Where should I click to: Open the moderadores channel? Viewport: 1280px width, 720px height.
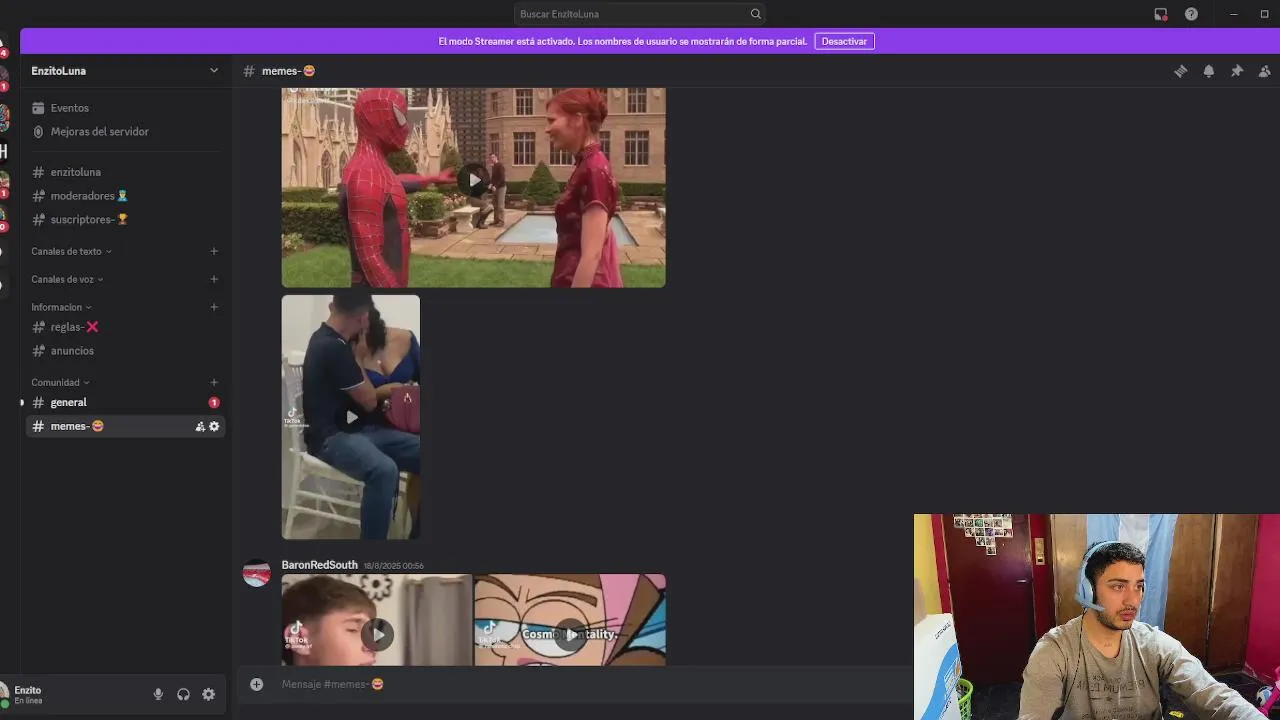125,196
